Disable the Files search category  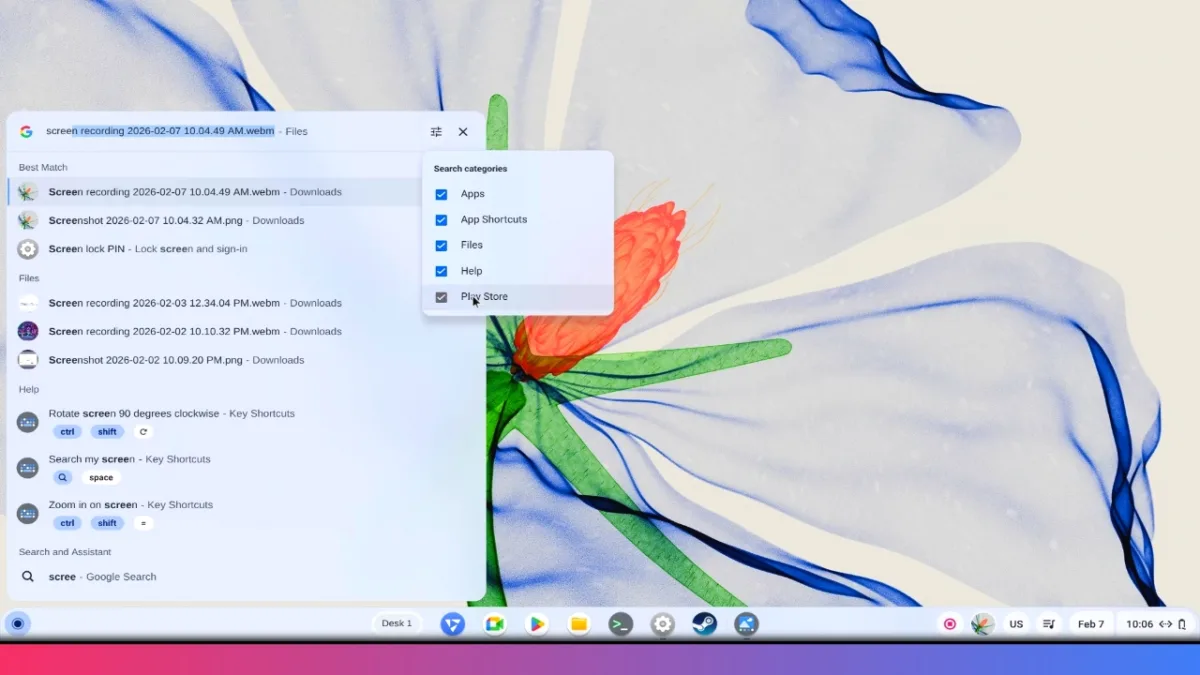pos(441,245)
